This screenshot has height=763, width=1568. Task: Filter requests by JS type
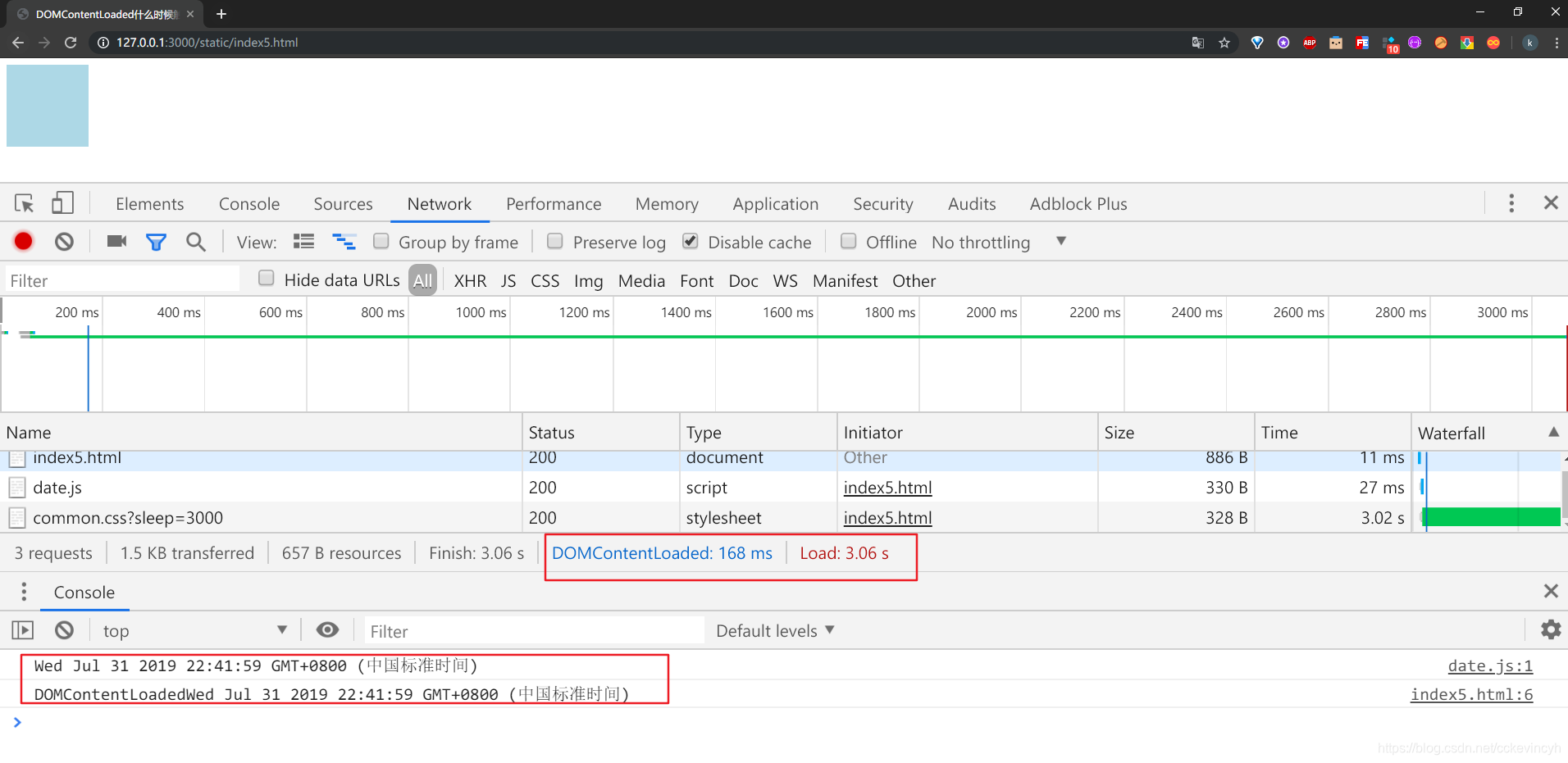tap(508, 280)
